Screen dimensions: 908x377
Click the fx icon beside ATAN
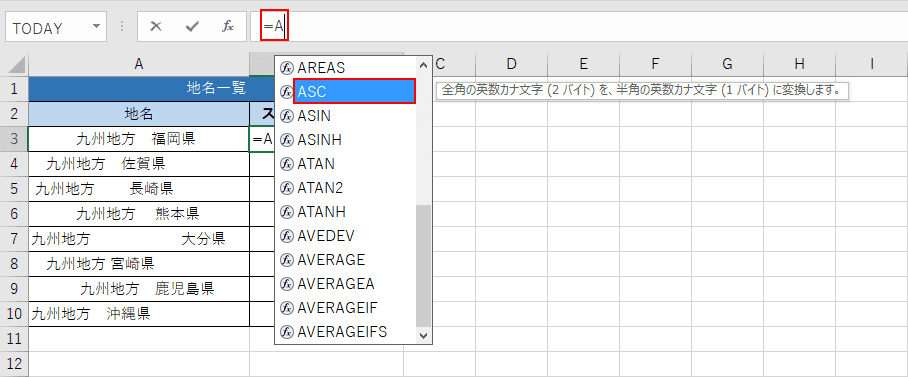tap(287, 164)
